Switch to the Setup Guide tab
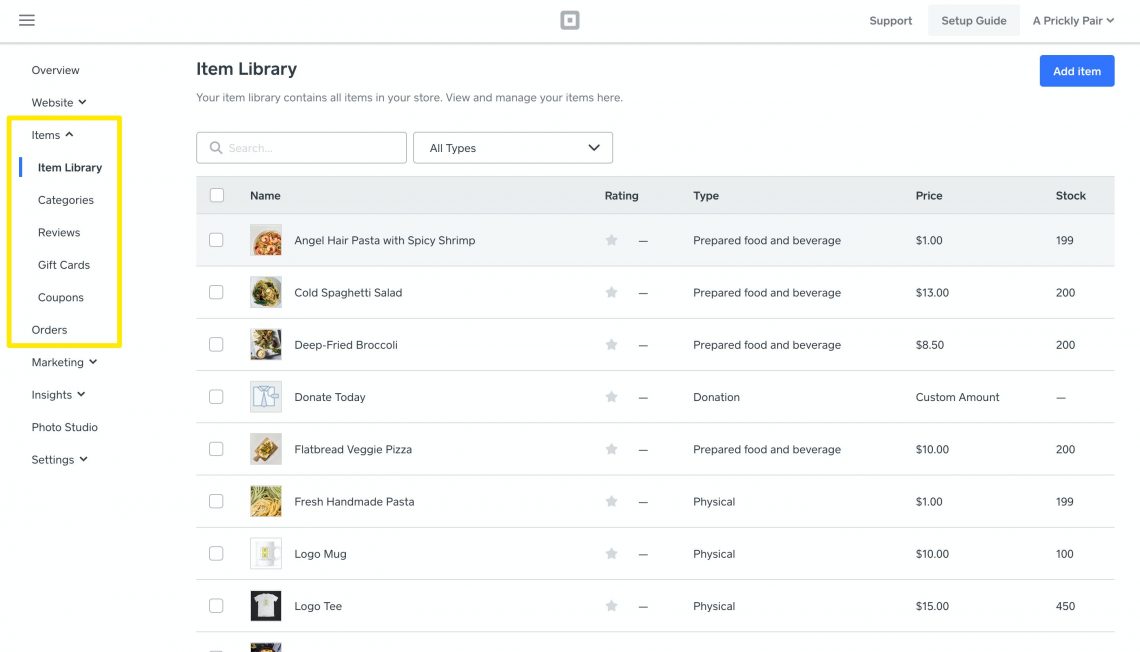Image resolution: width=1140 pixels, height=652 pixels. point(973,19)
